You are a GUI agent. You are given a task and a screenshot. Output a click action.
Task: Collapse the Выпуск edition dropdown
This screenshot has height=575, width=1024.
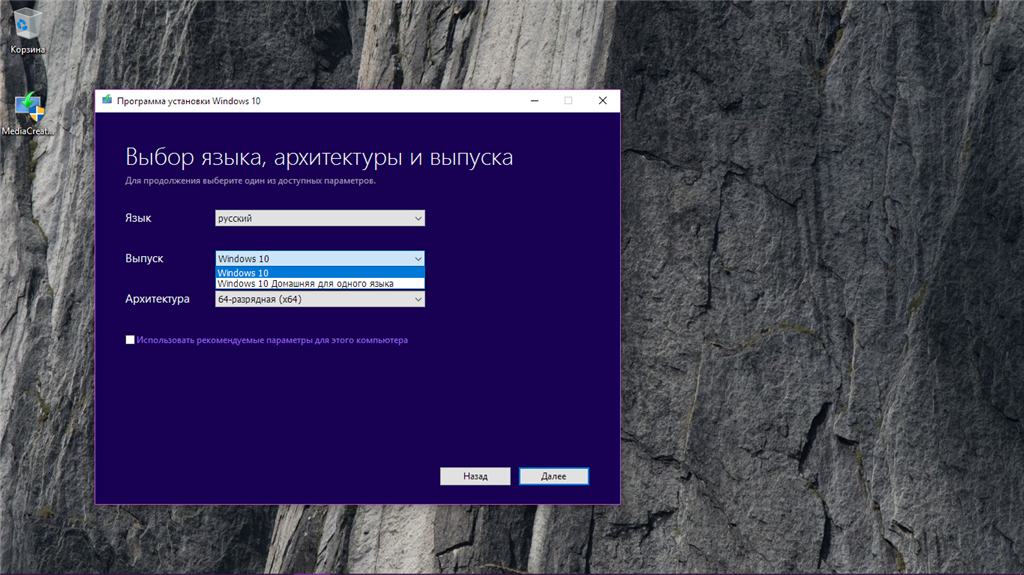pos(320,259)
